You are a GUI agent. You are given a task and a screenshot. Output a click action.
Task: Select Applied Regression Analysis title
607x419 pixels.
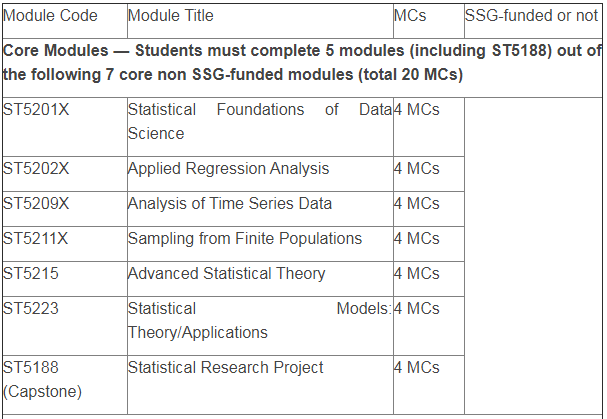click(x=228, y=169)
